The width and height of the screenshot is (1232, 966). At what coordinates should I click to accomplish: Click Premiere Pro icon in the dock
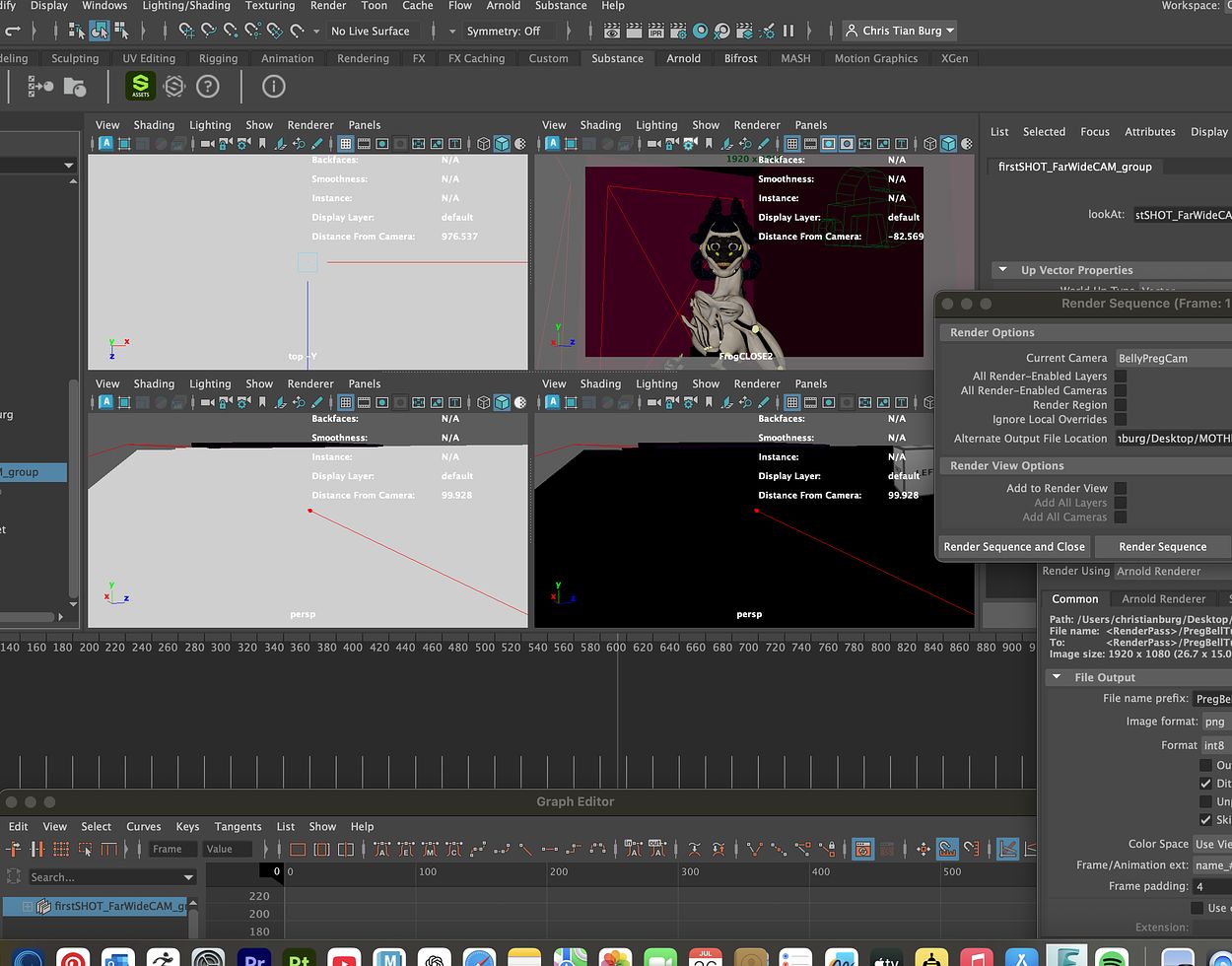[x=254, y=958]
